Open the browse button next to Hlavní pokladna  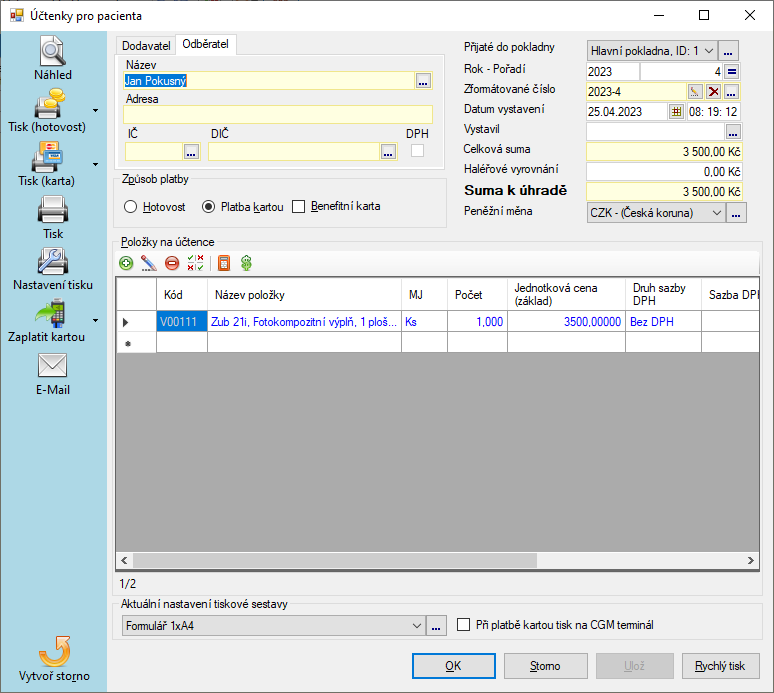click(728, 51)
